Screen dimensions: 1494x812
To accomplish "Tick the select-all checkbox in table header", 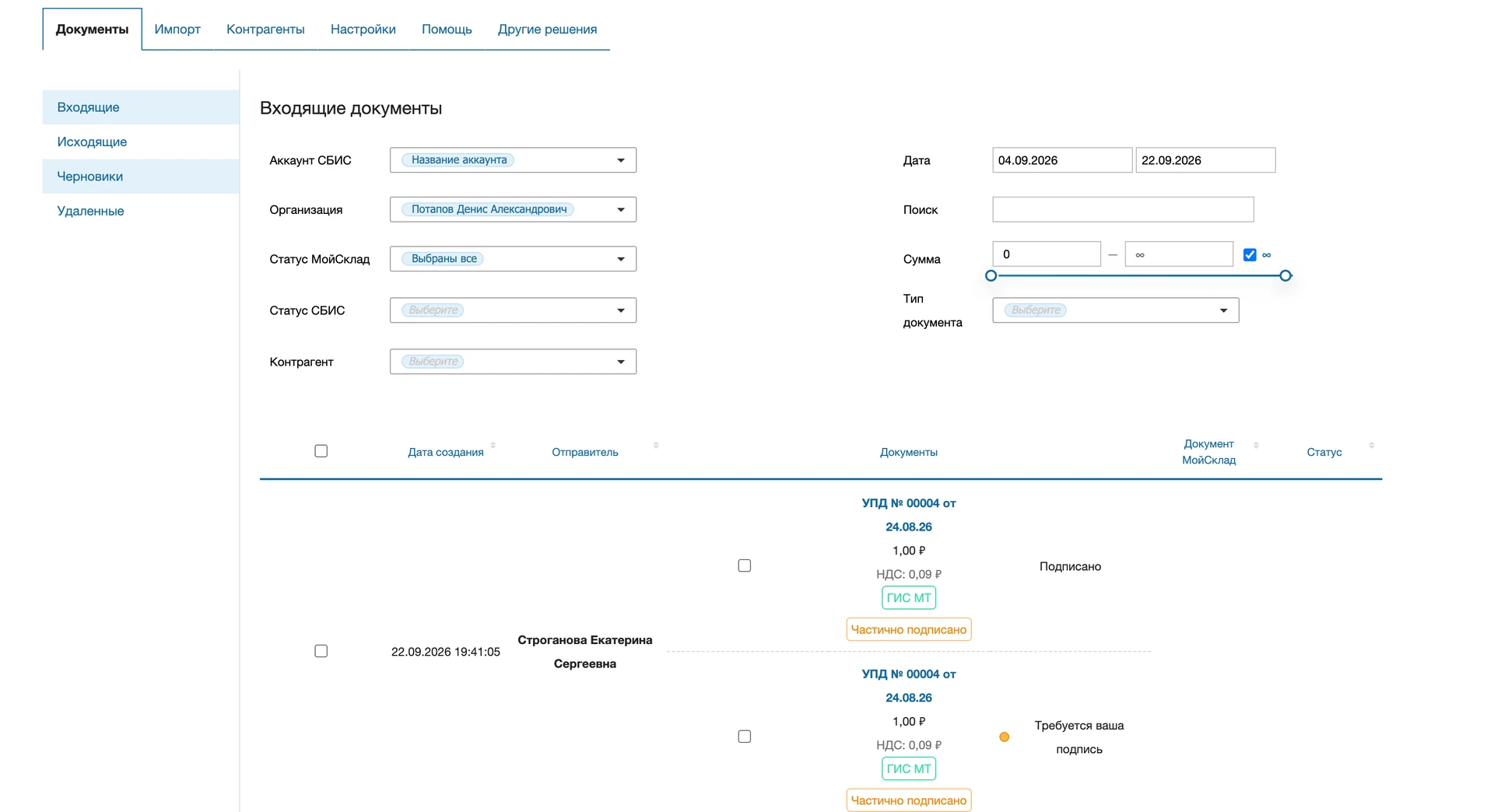I will 321,451.
